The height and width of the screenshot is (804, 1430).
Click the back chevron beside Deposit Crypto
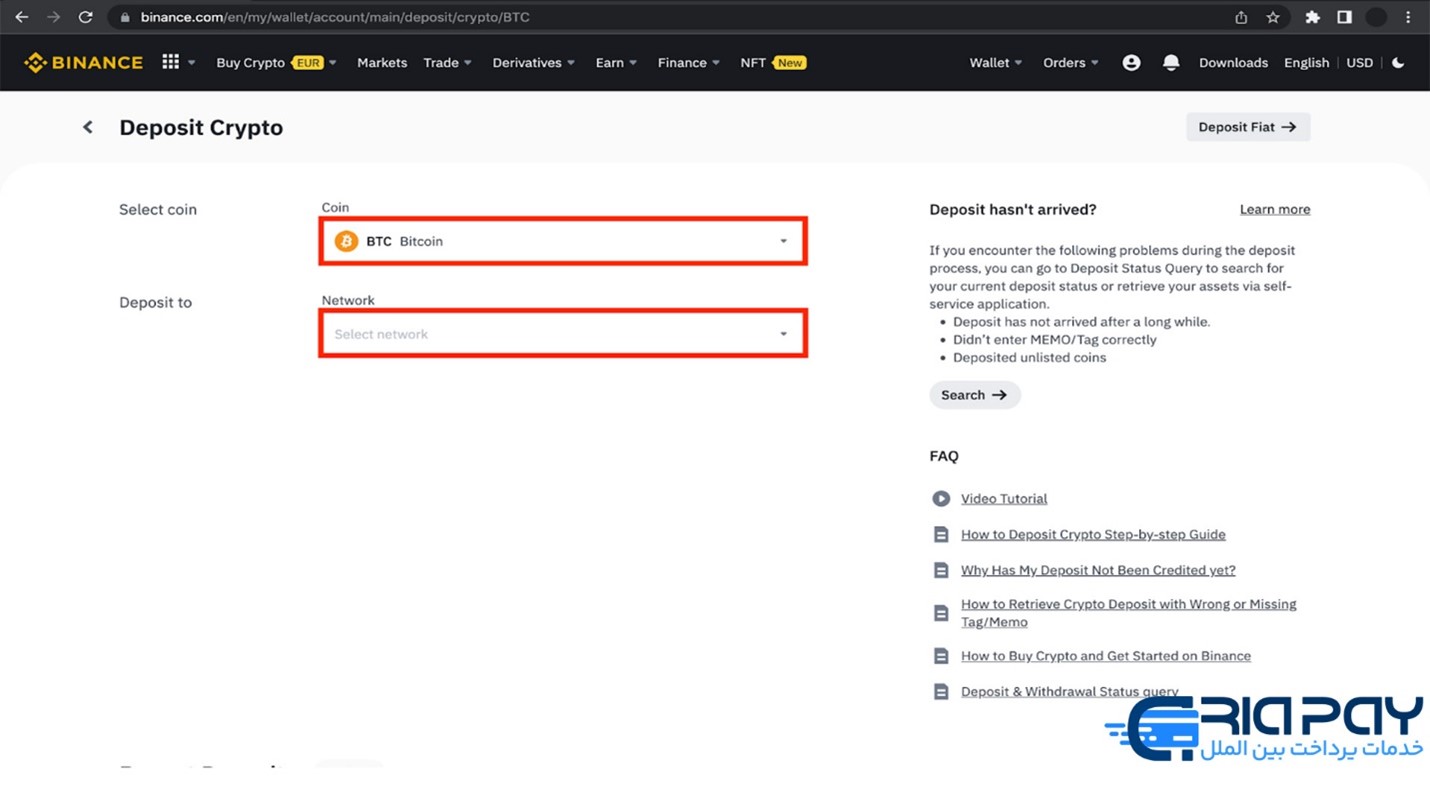[x=88, y=127]
